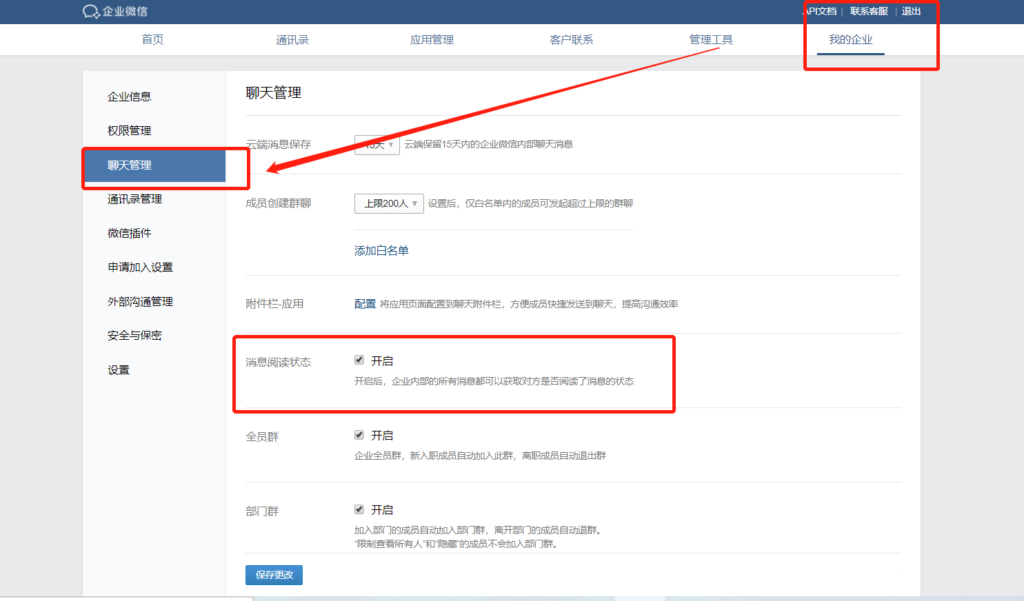Screen dimensions: 1024x601
Task: Switch to the 通讯录 tab
Action: 292,40
